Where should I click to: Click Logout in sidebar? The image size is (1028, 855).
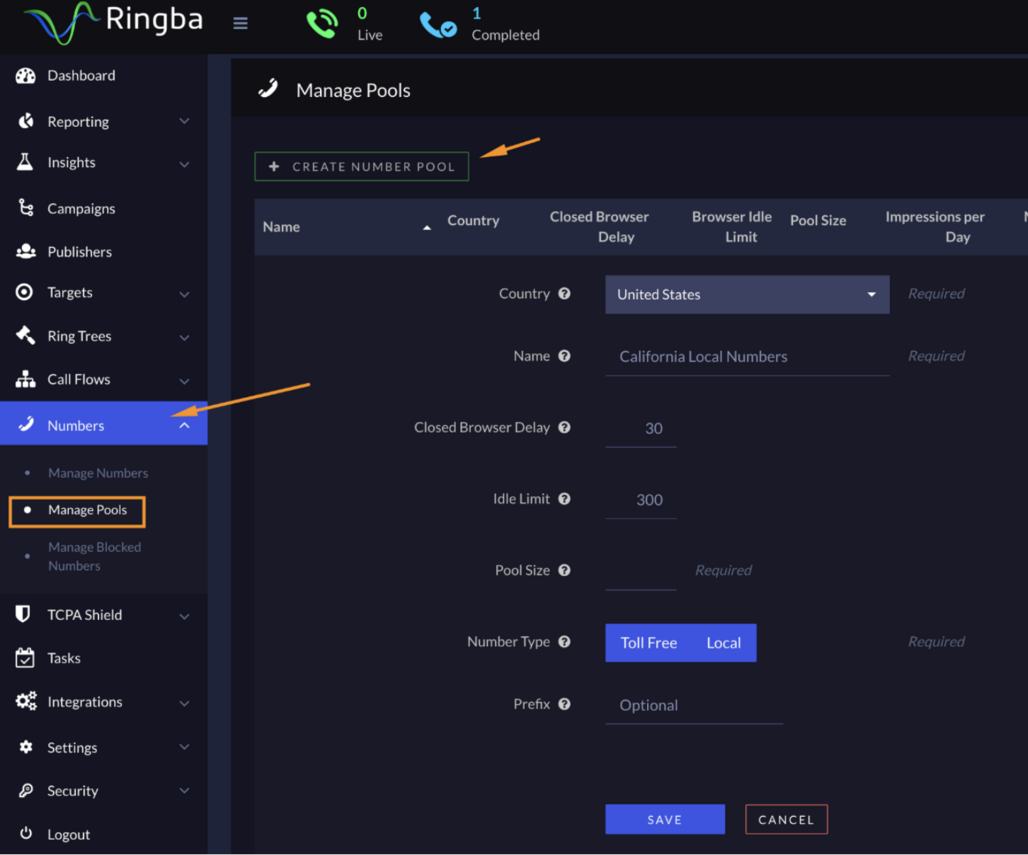point(68,834)
